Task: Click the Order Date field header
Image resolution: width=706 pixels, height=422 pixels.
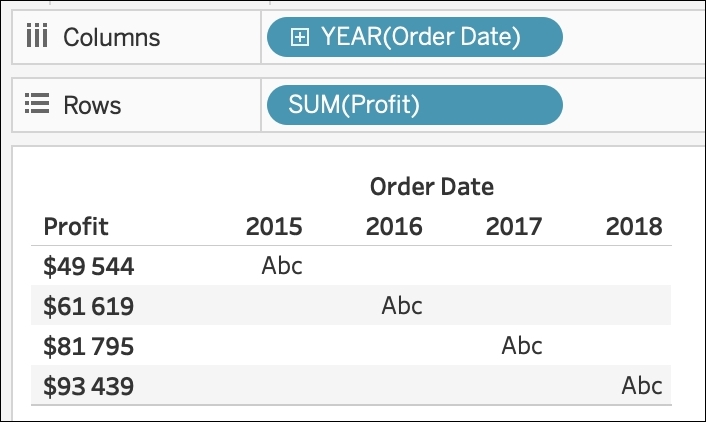Action: 431,186
